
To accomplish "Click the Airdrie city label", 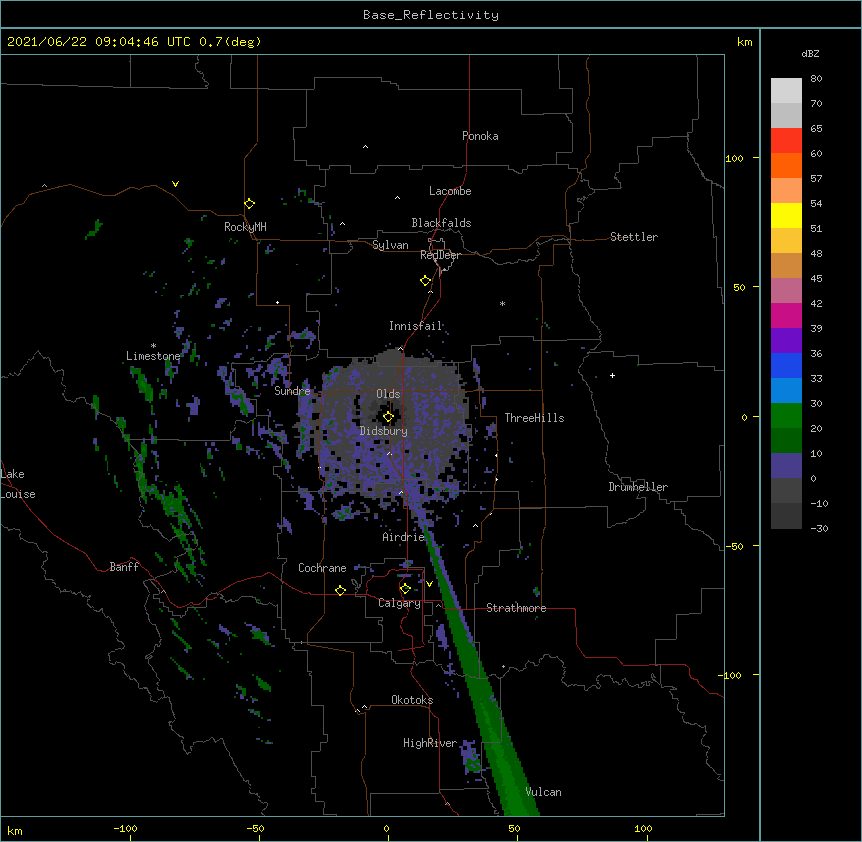I will click(x=403, y=537).
